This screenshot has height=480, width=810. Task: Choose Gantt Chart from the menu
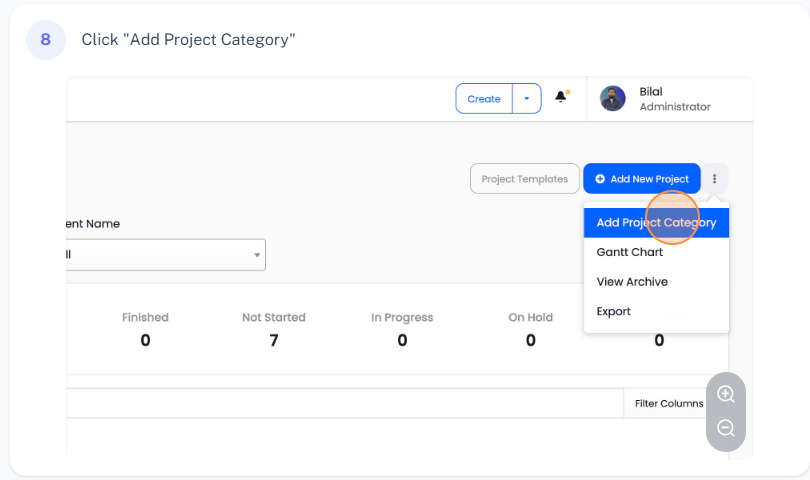(630, 252)
